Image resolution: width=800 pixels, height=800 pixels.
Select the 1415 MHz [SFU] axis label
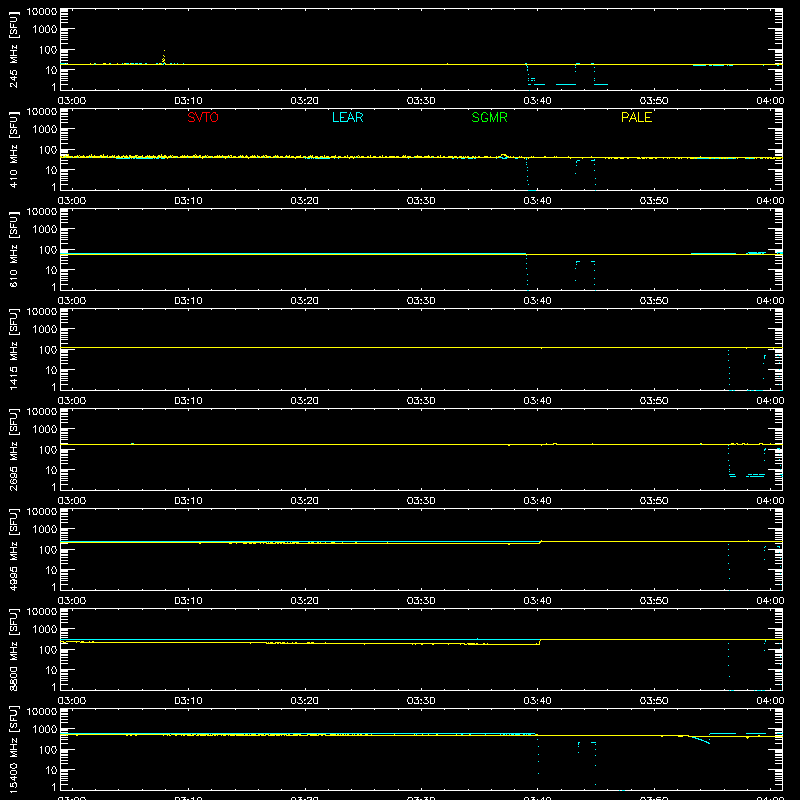(x=14, y=349)
